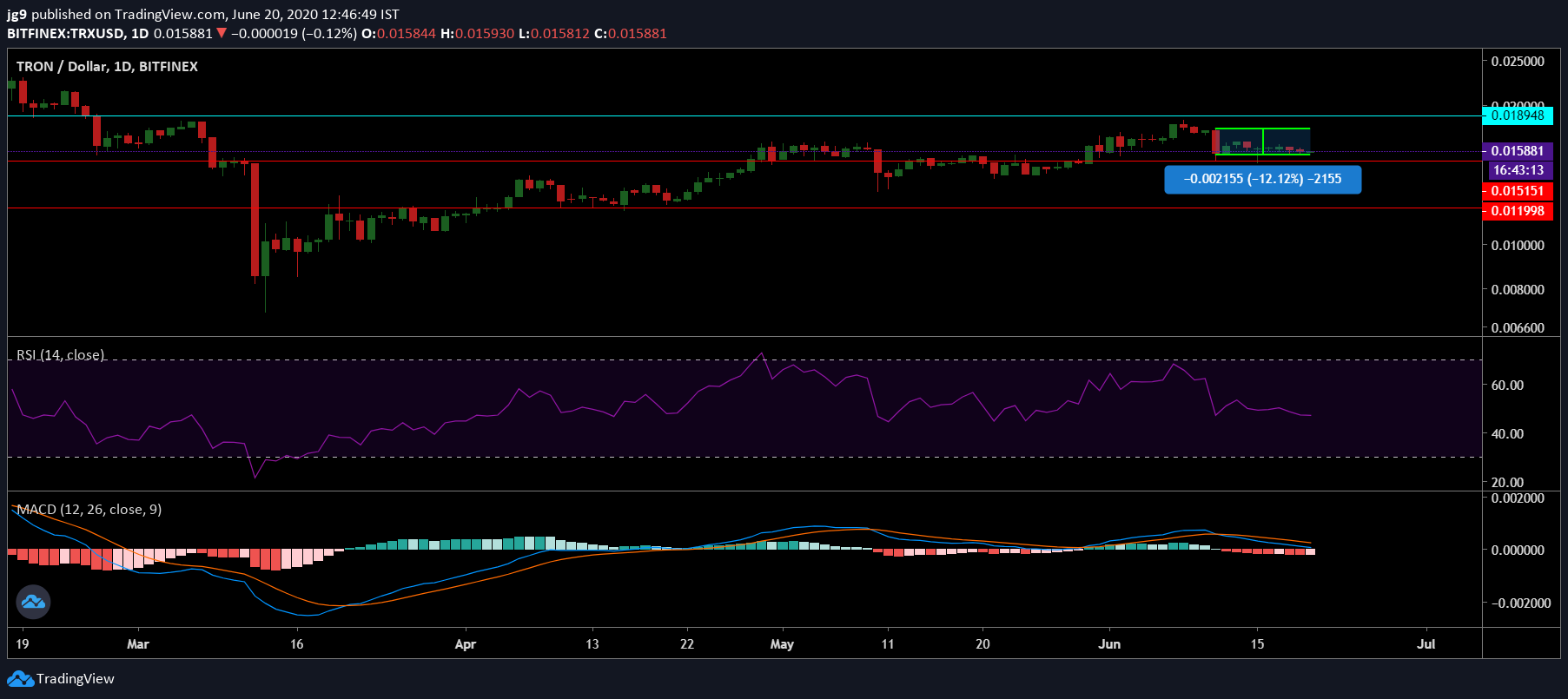1568x699 pixels.
Task: Click the May date label on time axis
Action: point(782,643)
